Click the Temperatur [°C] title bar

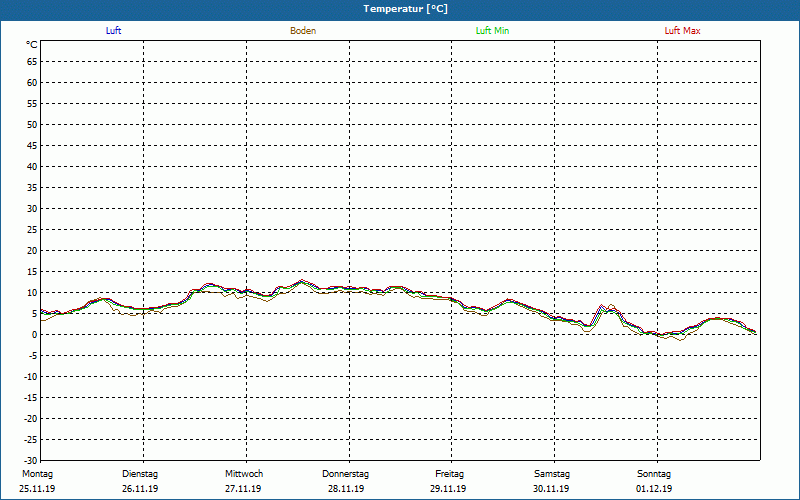tap(400, 9)
